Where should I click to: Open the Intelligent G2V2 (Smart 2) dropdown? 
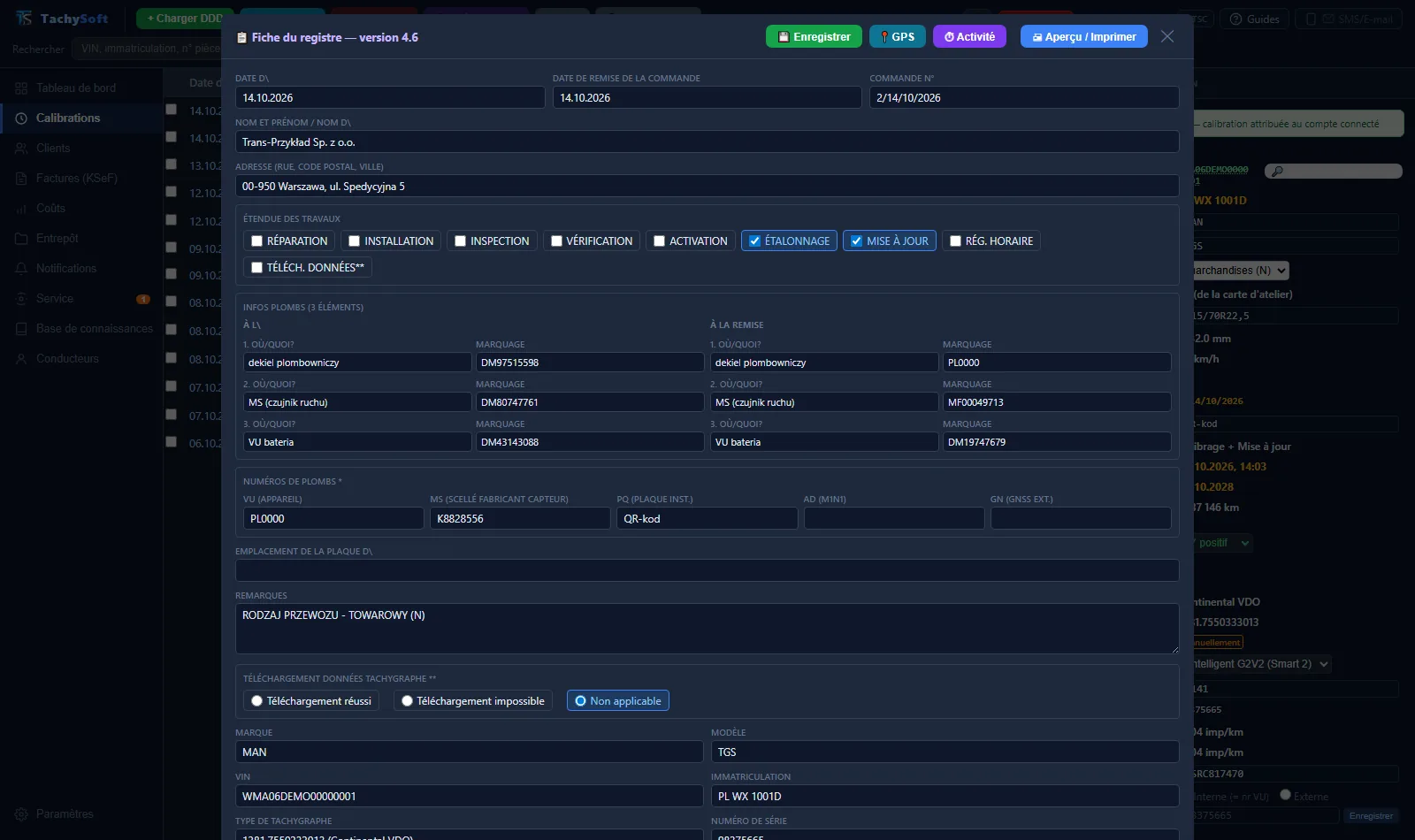(1260, 664)
